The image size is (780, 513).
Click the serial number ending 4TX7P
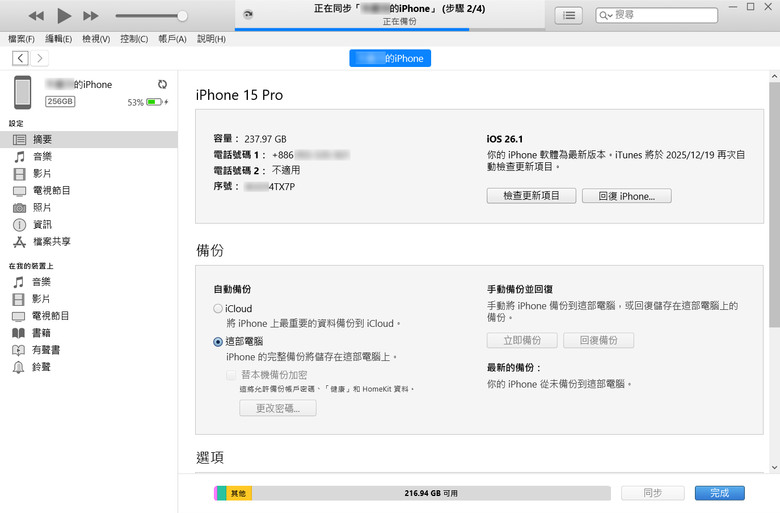(270, 187)
